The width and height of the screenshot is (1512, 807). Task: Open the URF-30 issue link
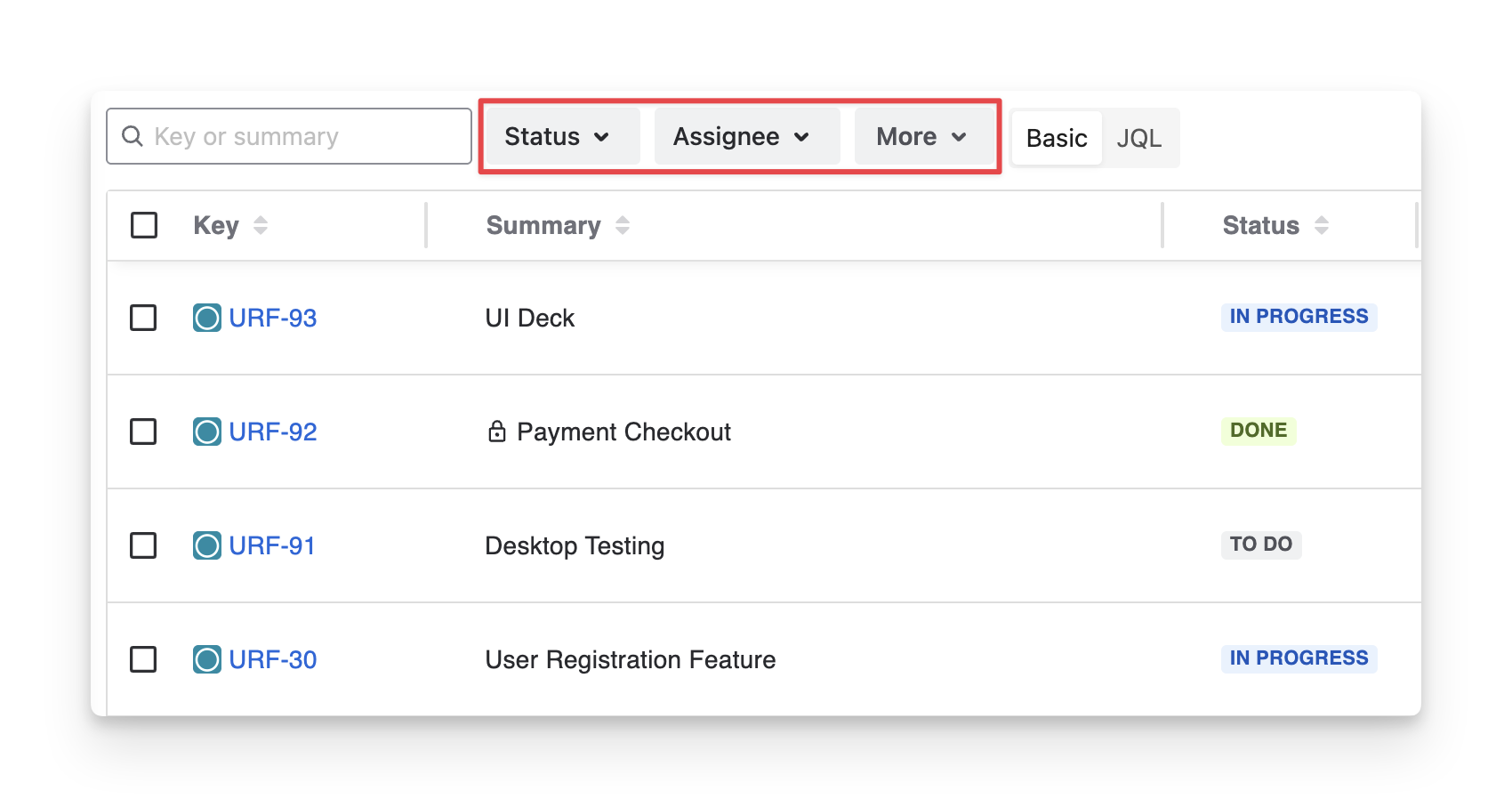(273, 659)
